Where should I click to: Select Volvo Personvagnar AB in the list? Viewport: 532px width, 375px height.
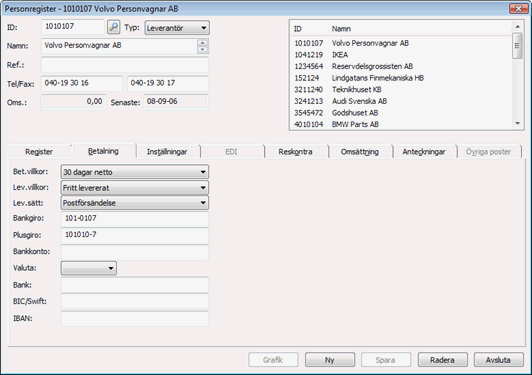[x=401, y=43]
